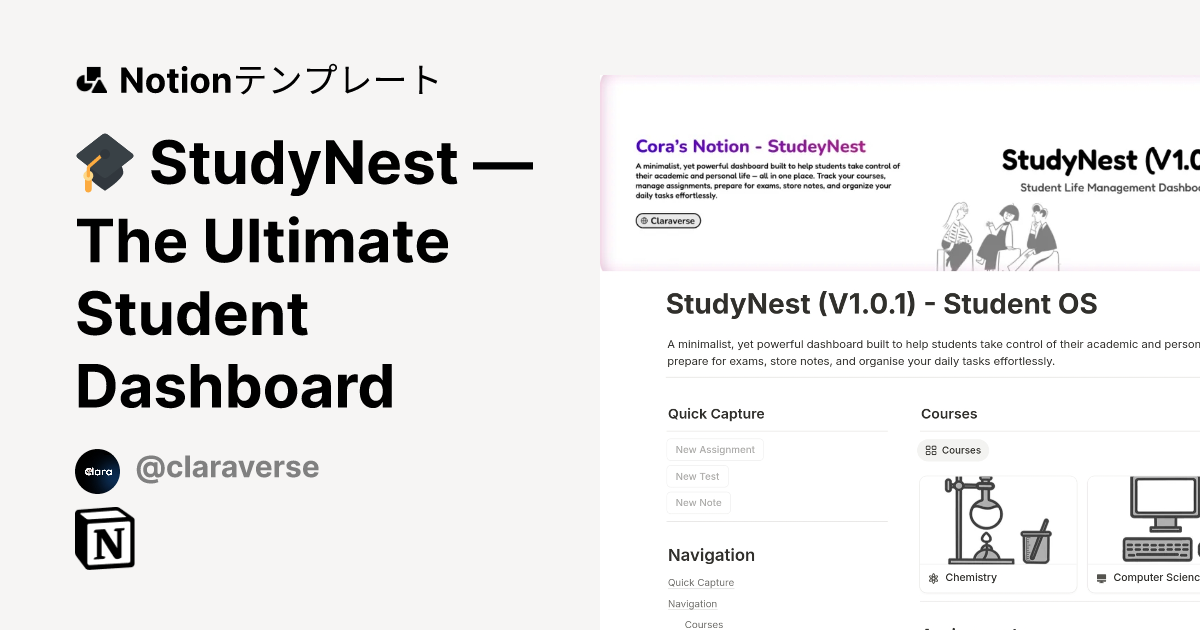Click the black Notion N logo below the avatar
Image resolution: width=1200 pixels, height=630 pixels.
click(105, 538)
